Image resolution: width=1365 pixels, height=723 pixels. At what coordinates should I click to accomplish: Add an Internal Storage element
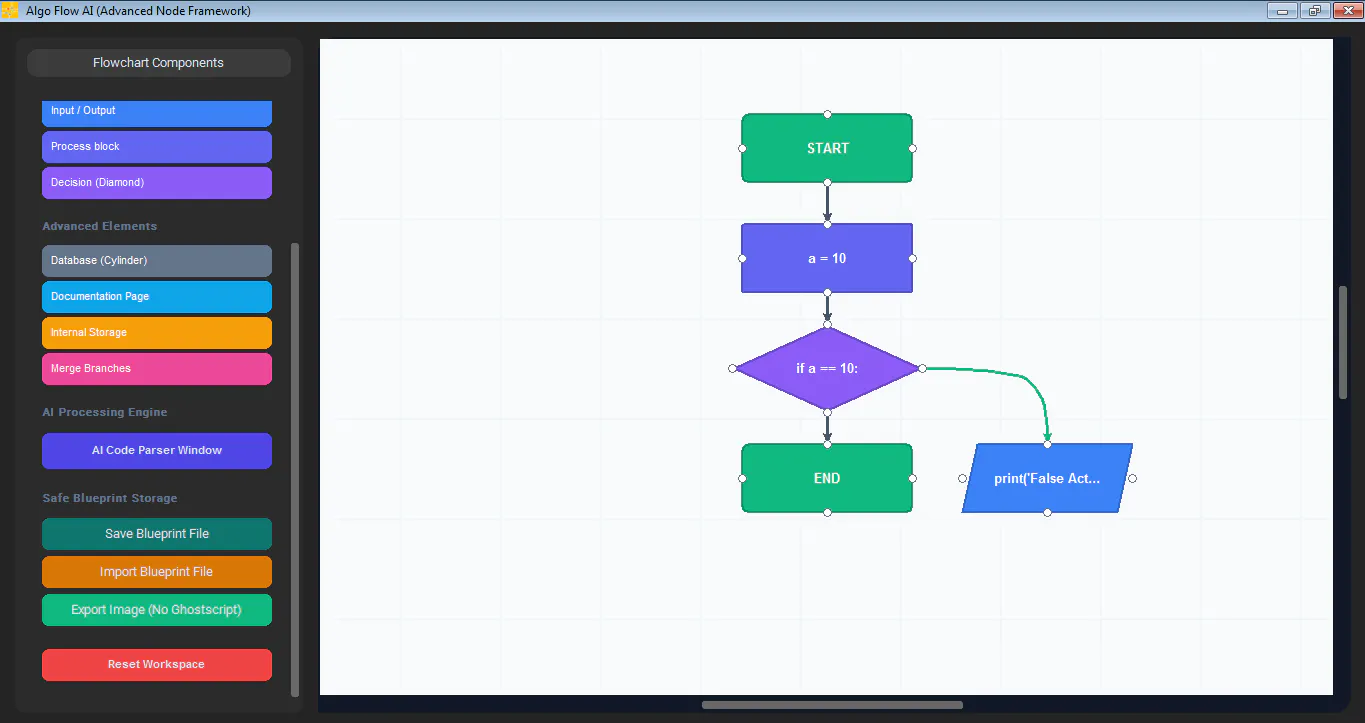157,333
